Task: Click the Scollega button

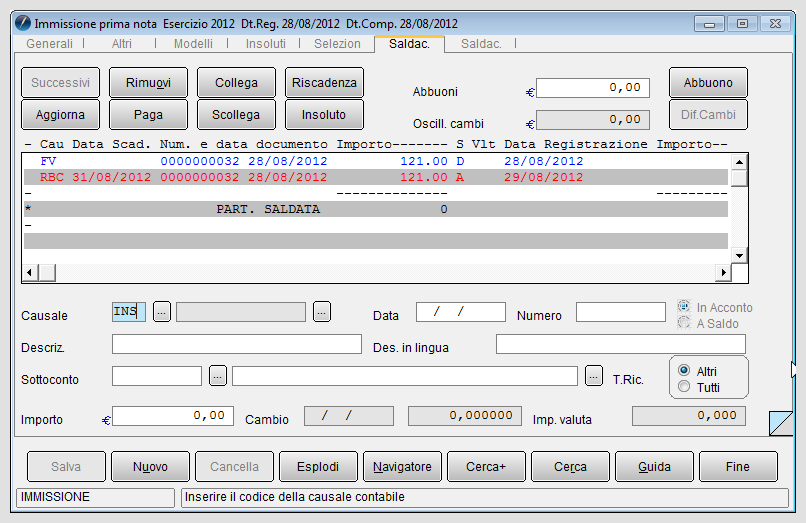Action: point(236,114)
